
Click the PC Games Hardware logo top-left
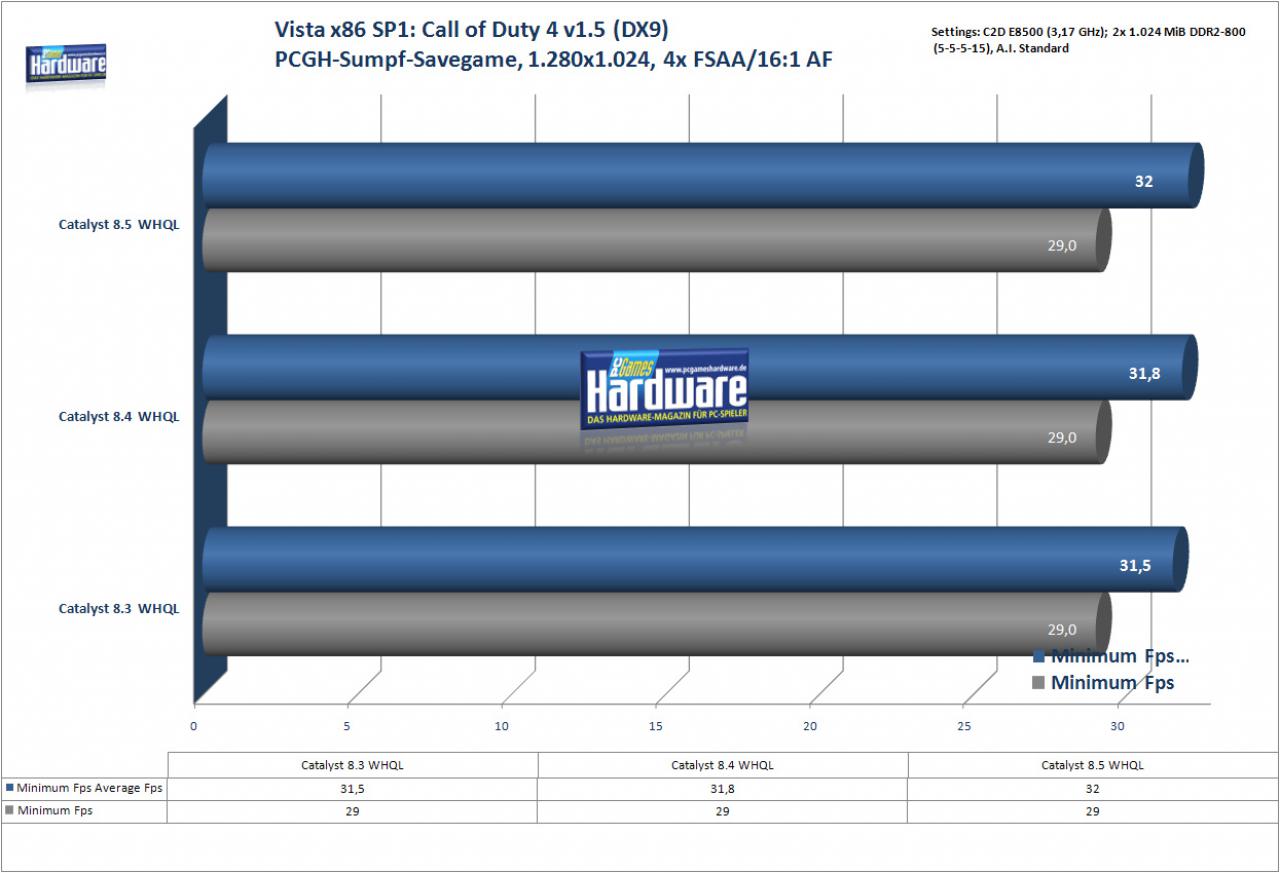pos(66,65)
